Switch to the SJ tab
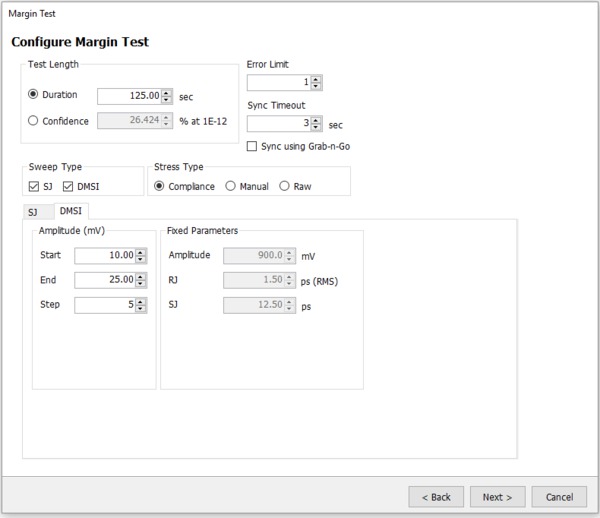The image size is (600, 518). (x=38, y=212)
